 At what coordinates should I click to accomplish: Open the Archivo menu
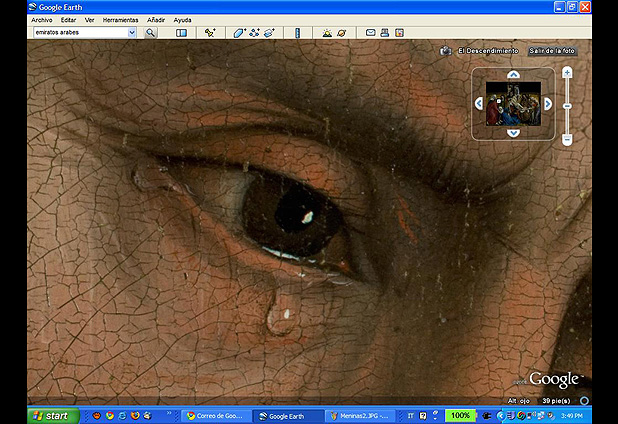point(41,19)
